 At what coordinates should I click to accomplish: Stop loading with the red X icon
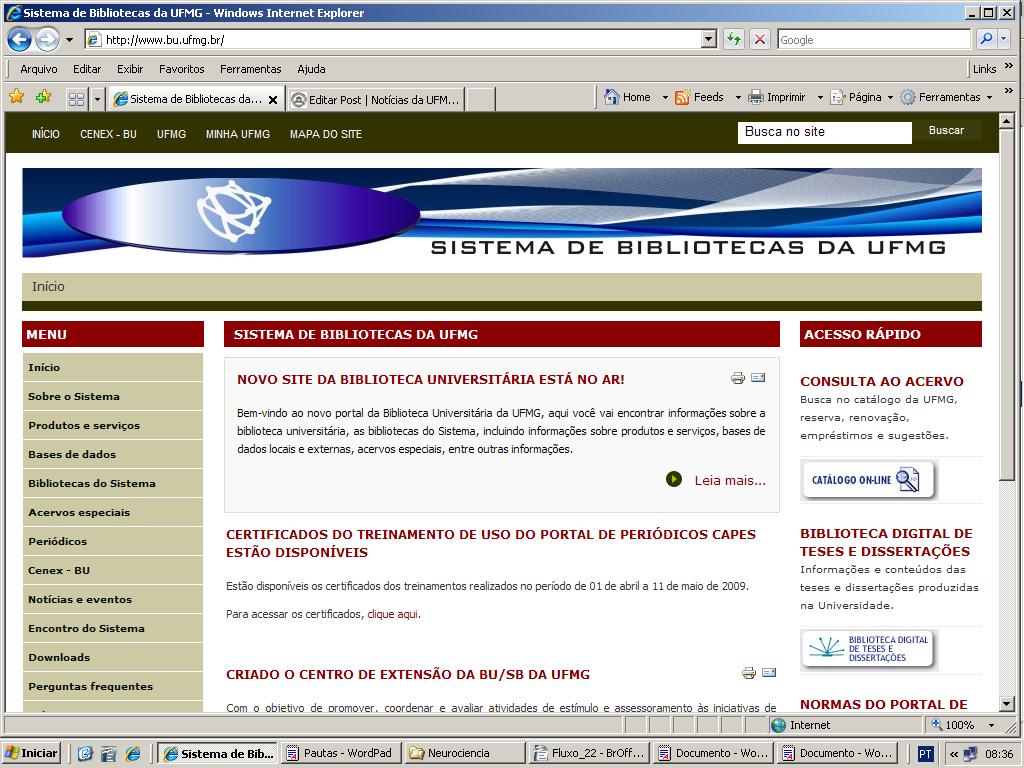click(760, 40)
